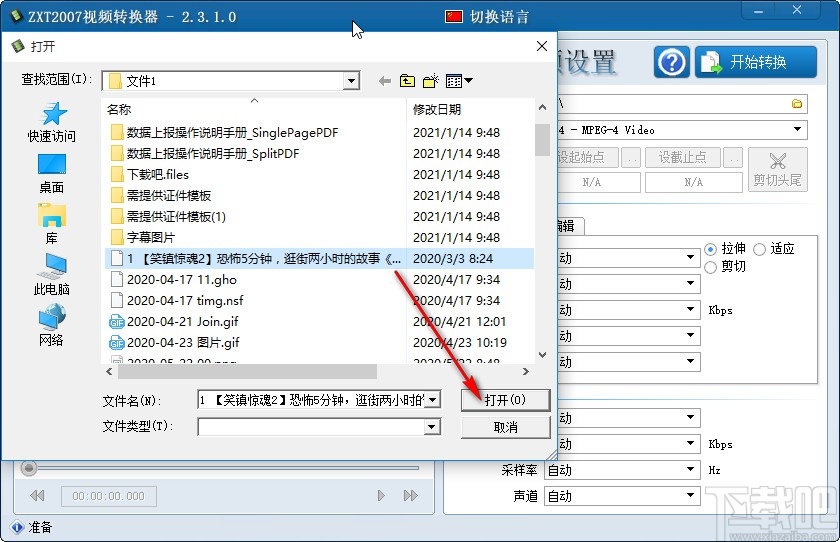The height and width of the screenshot is (542, 840).
Task: Select the 字幕图片 folder
Action: [x=151, y=237]
